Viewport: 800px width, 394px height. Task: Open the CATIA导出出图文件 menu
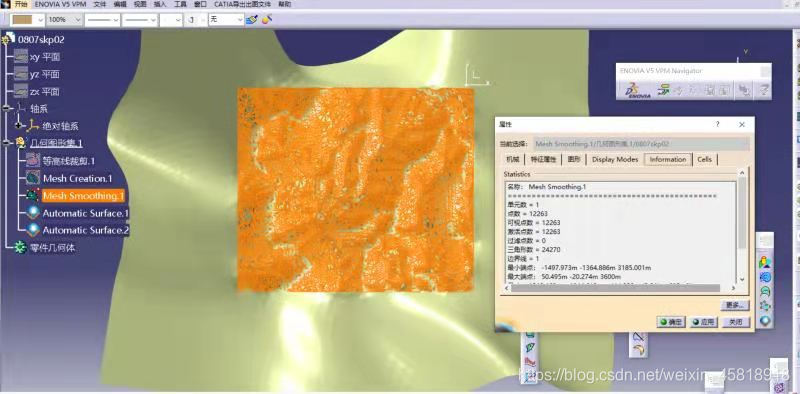coord(242,4)
